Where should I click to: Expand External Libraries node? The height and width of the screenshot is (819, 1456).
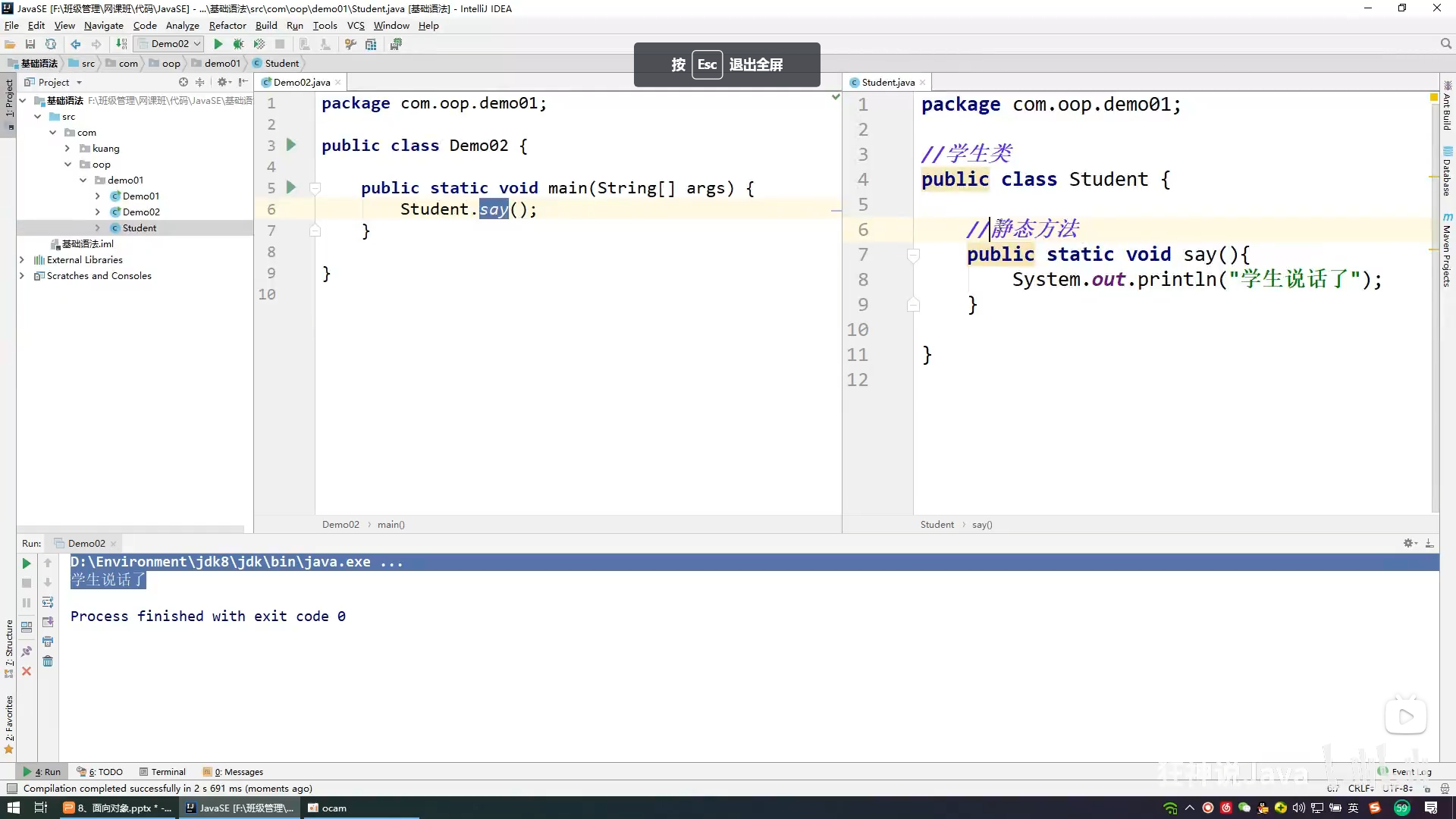pyautogui.click(x=22, y=260)
